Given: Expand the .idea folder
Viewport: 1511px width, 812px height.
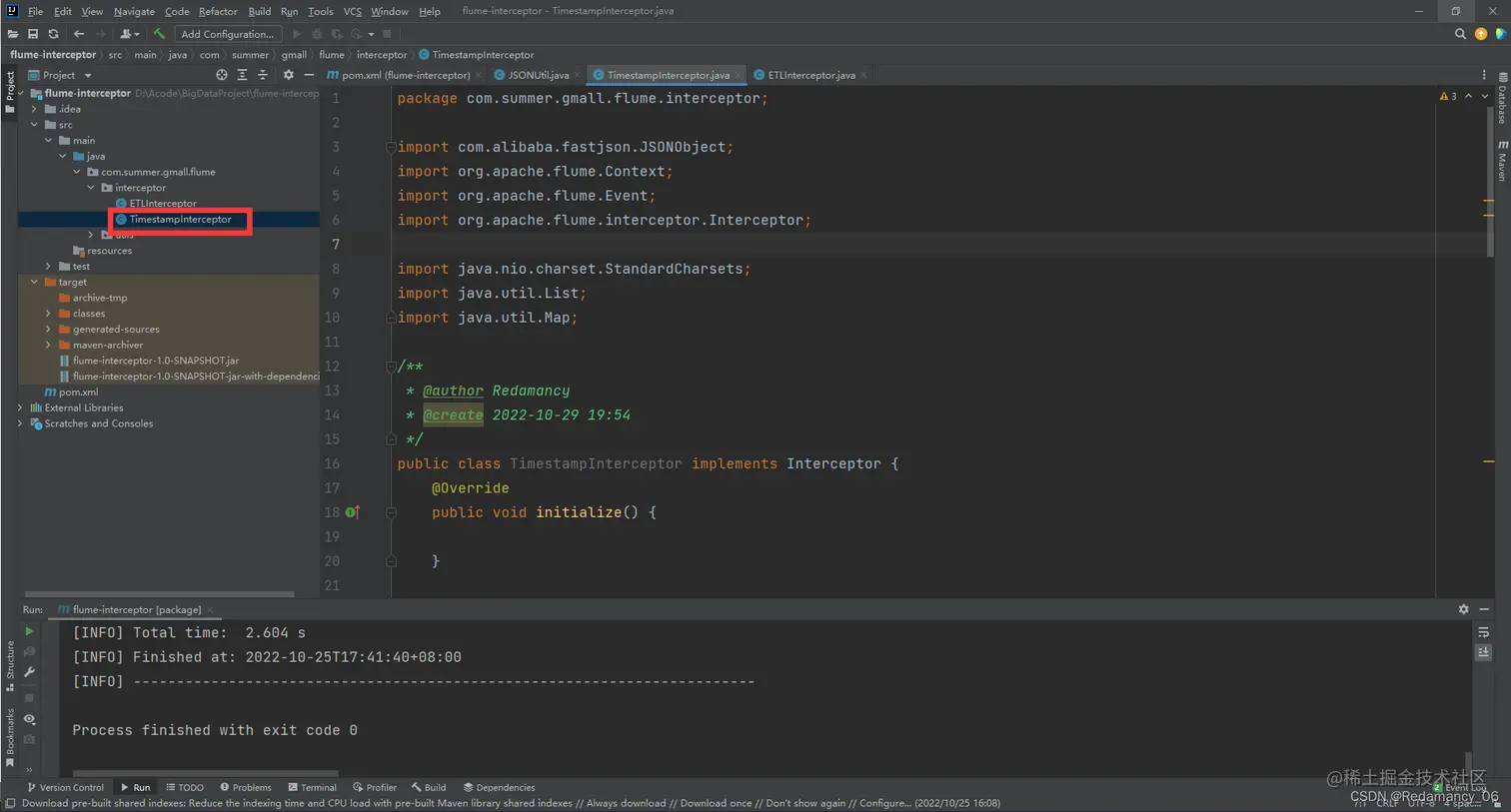Looking at the screenshot, I should point(35,109).
